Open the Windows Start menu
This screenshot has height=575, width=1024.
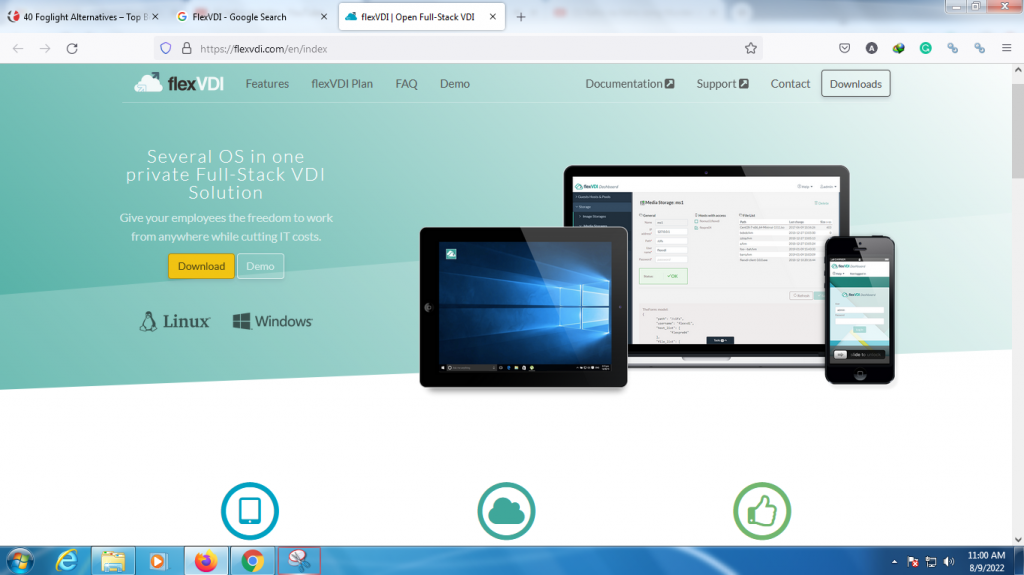coord(20,561)
